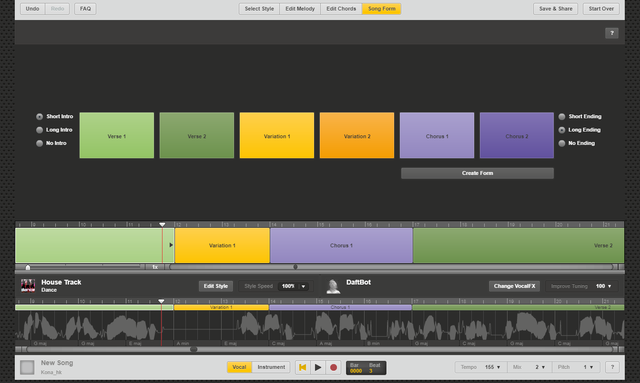Select the Short Ending radio button
Image resolution: width=640 pixels, height=383 pixels.
click(x=562, y=116)
